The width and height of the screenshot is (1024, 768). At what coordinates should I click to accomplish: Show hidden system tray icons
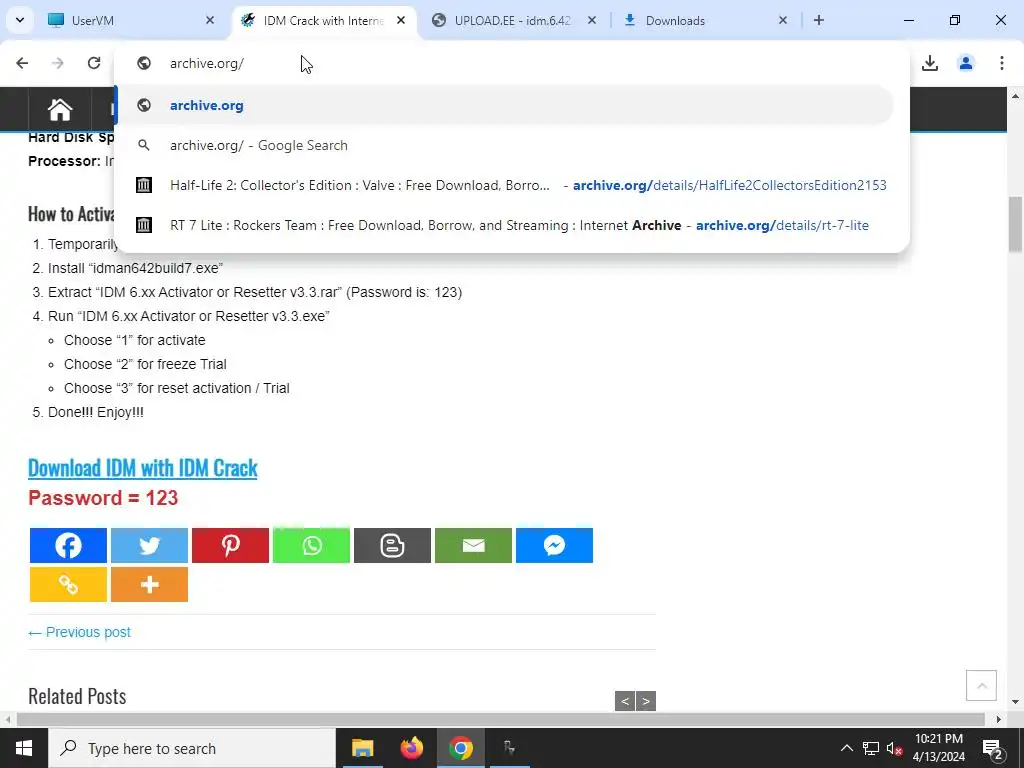point(846,748)
